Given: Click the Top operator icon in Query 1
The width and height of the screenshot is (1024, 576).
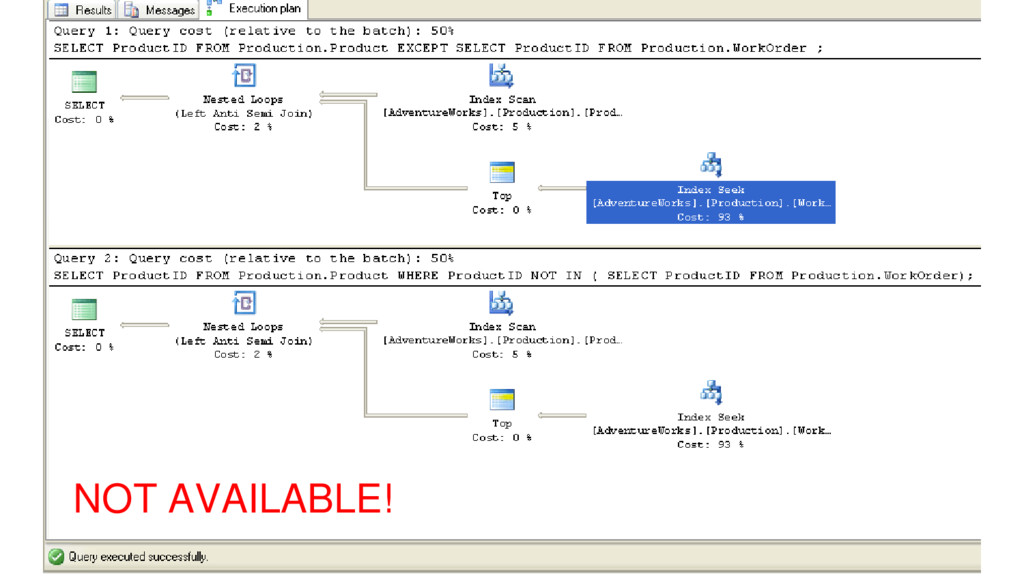Looking at the screenshot, I should [502, 172].
